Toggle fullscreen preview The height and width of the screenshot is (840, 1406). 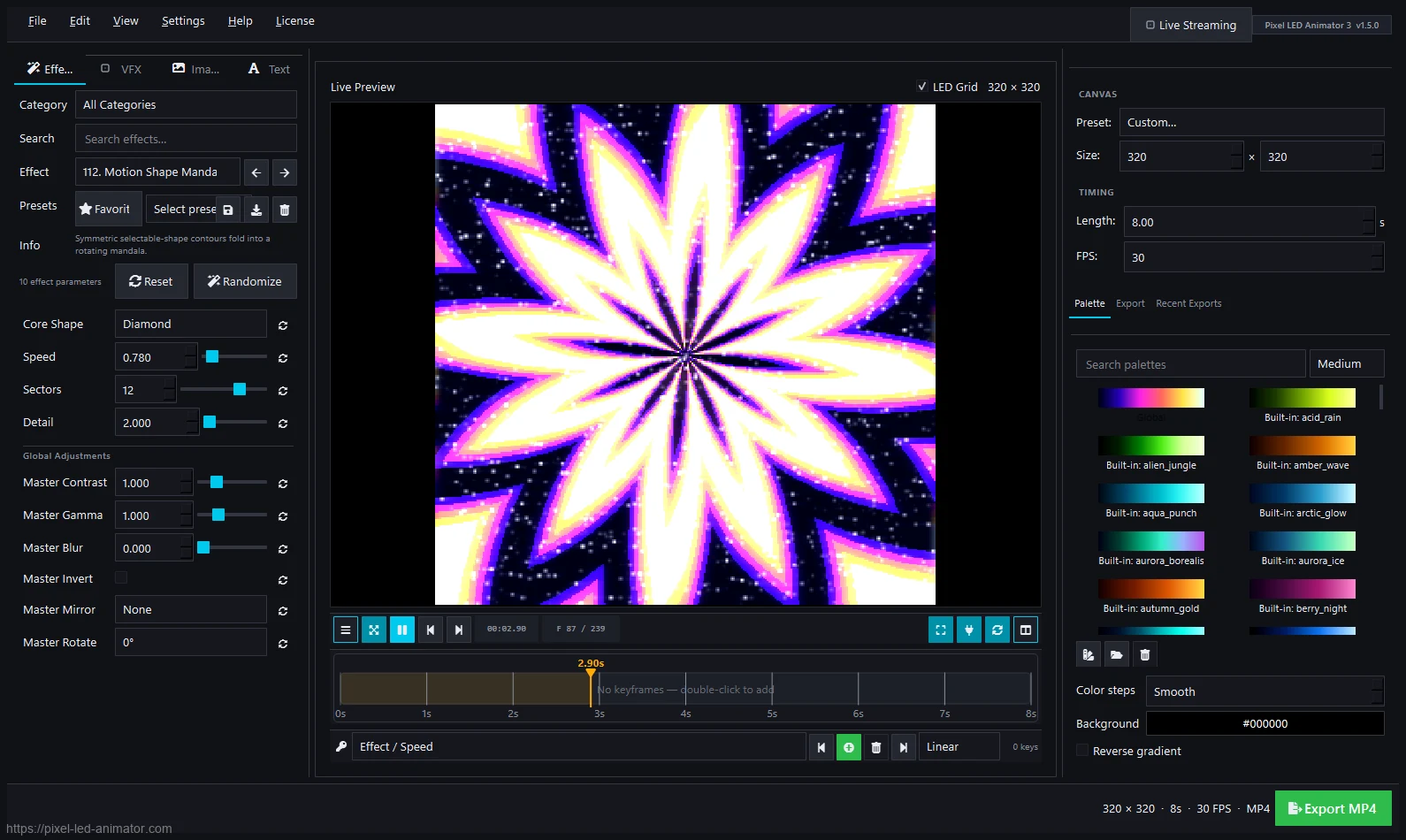pyautogui.click(x=941, y=630)
